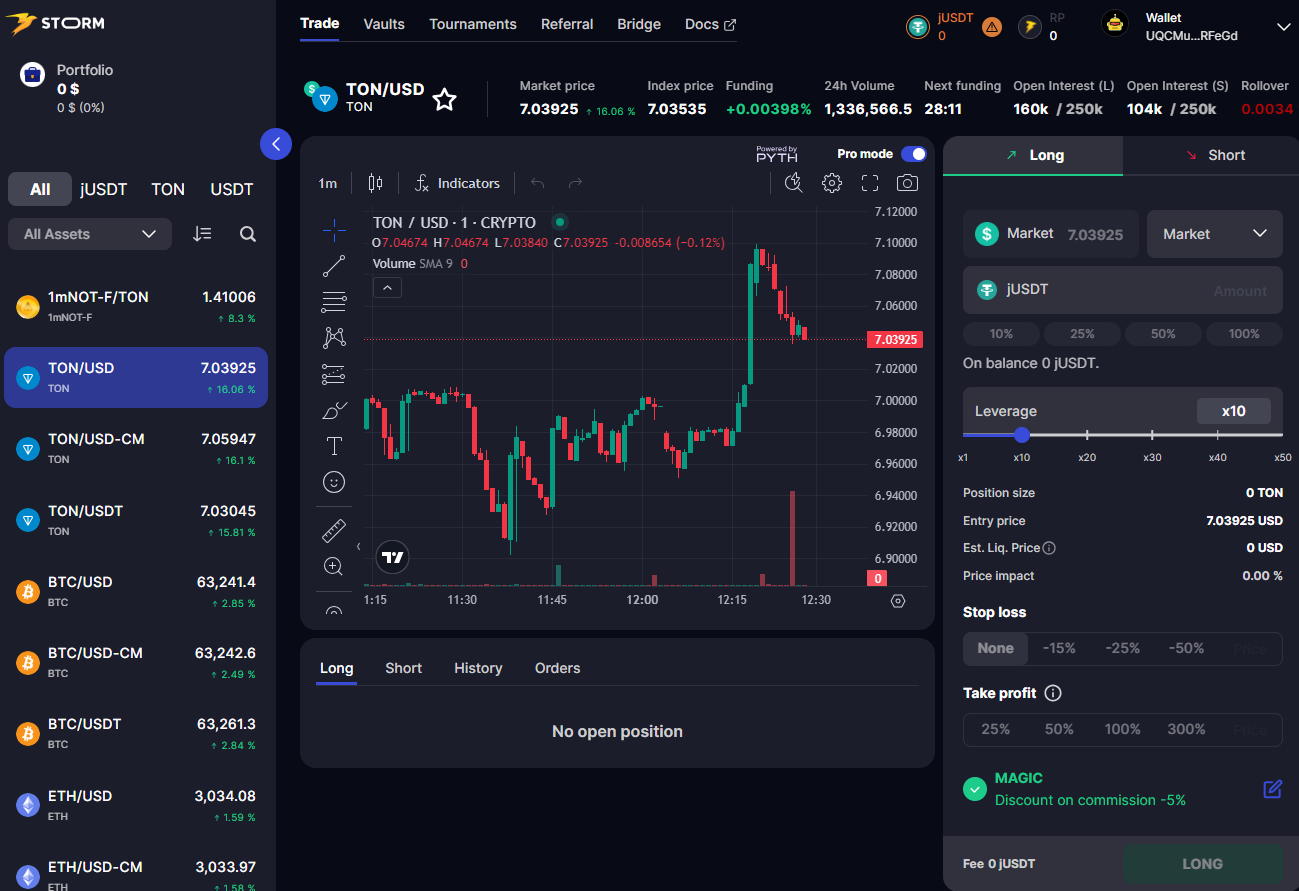Image resolution: width=1299 pixels, height=891 pixels.
Task: Switch chart to fullscreen mode
Action: pos(870,183)
